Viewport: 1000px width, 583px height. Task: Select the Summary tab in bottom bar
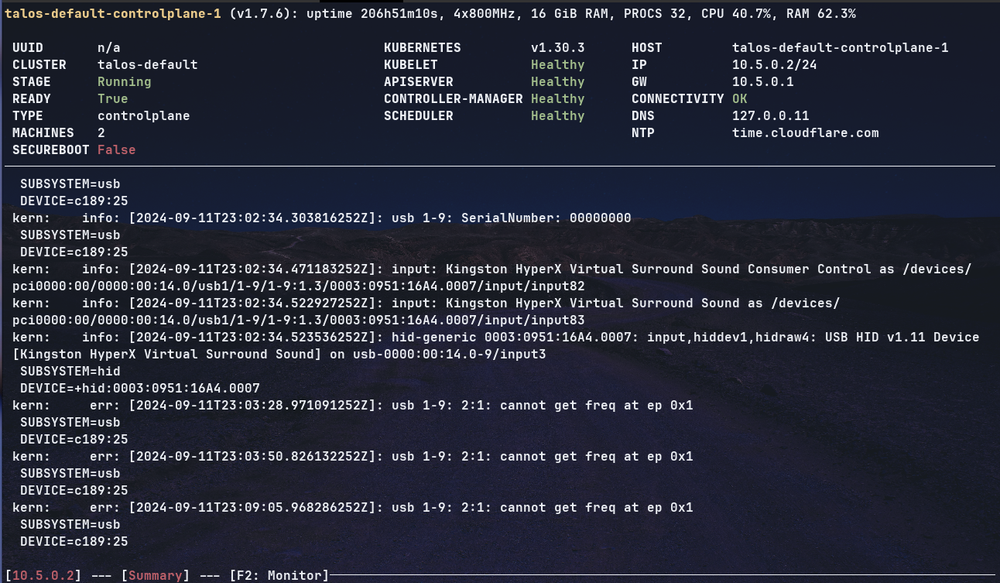(155, 575)
